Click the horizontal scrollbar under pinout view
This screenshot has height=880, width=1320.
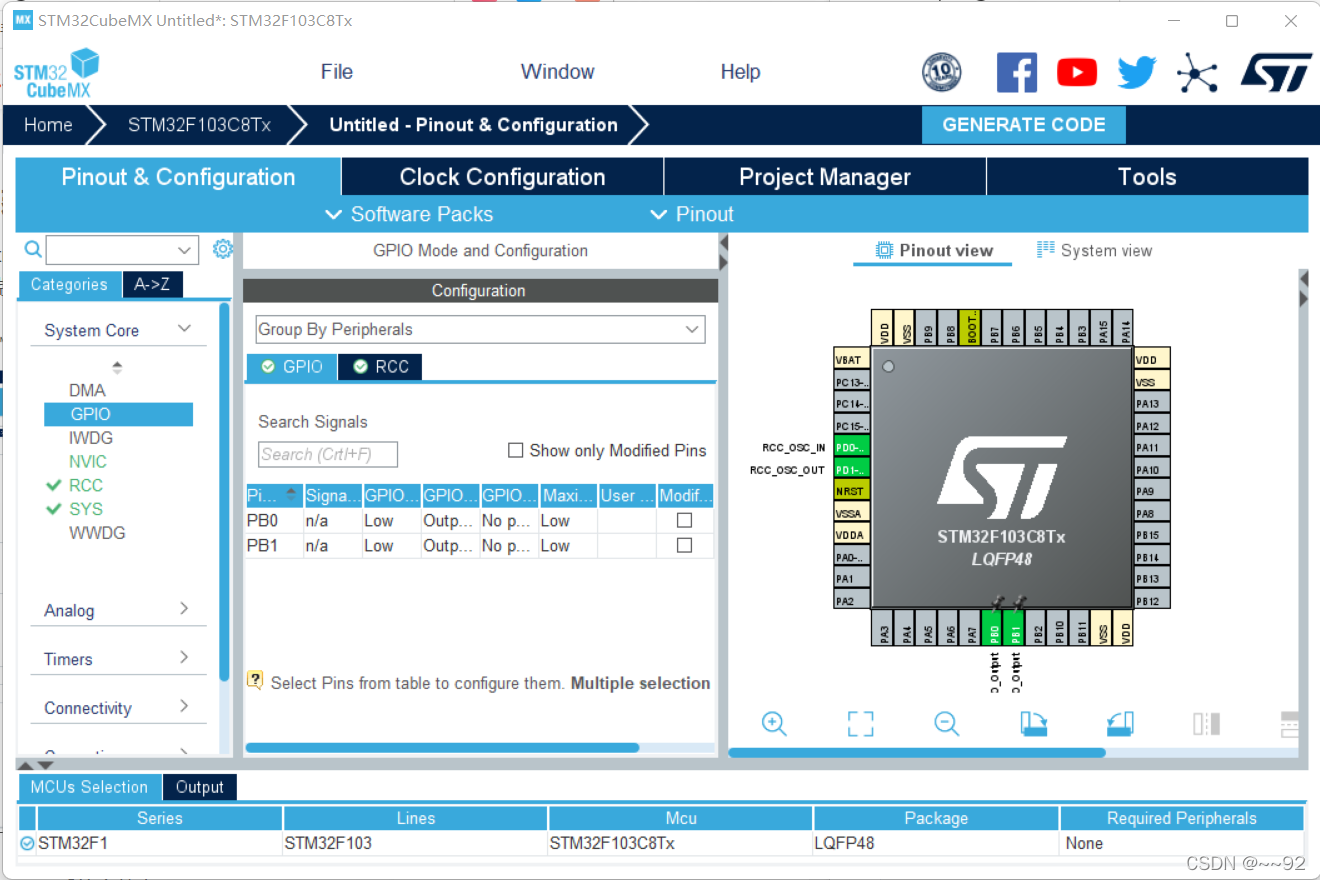(917, 752)
